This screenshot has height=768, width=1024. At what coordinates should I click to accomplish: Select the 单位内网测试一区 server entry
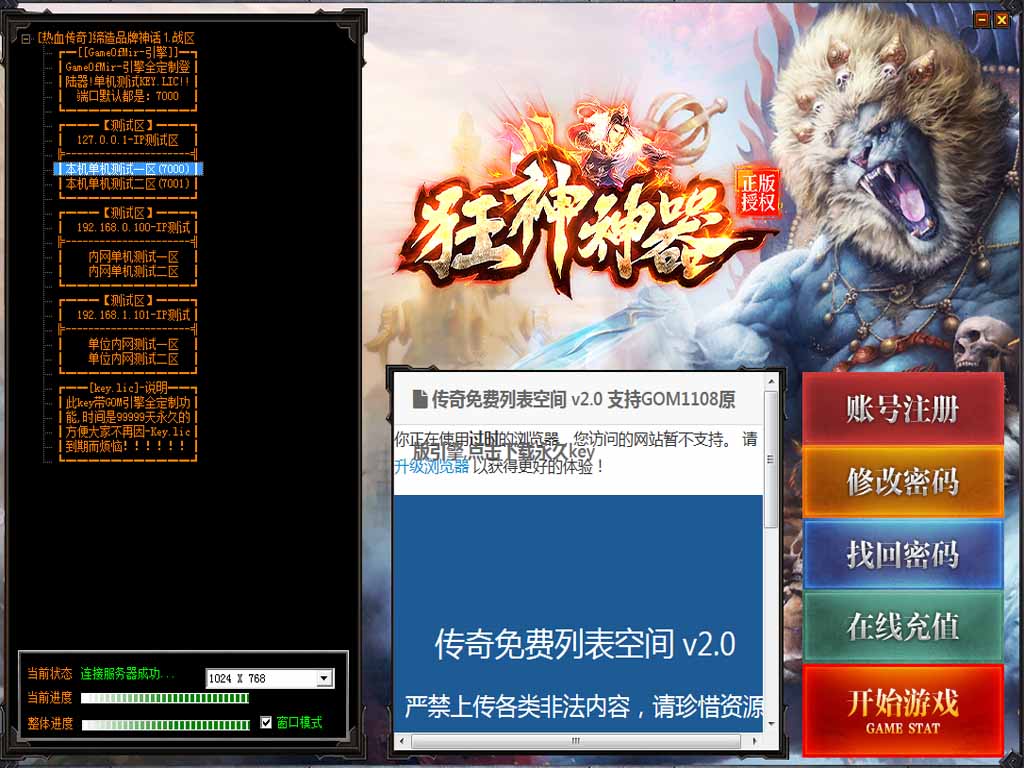(x=133, y=344)
